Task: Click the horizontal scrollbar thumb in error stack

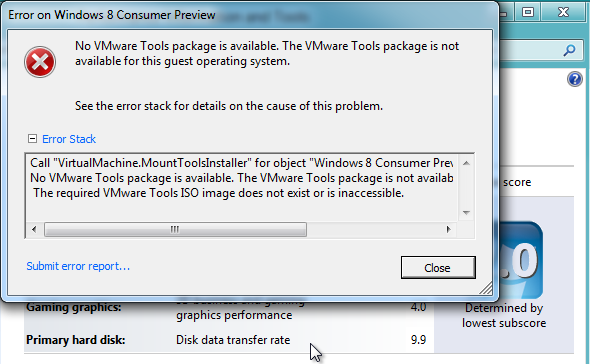Action: coord(175,229)
